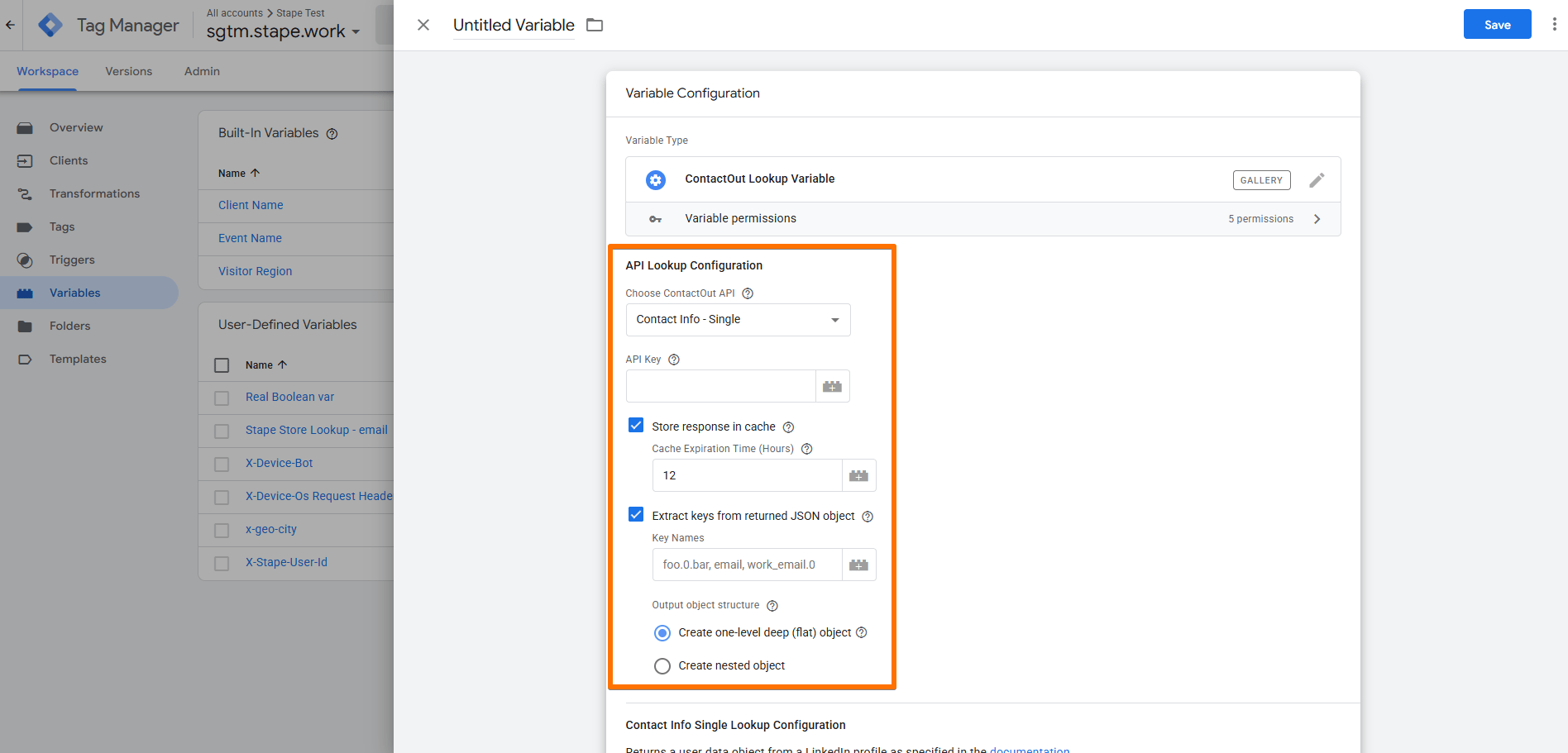Open the Stape Store Lookup - email variable
Viewport: 1568px width, 753px height.
click(317, 430)
